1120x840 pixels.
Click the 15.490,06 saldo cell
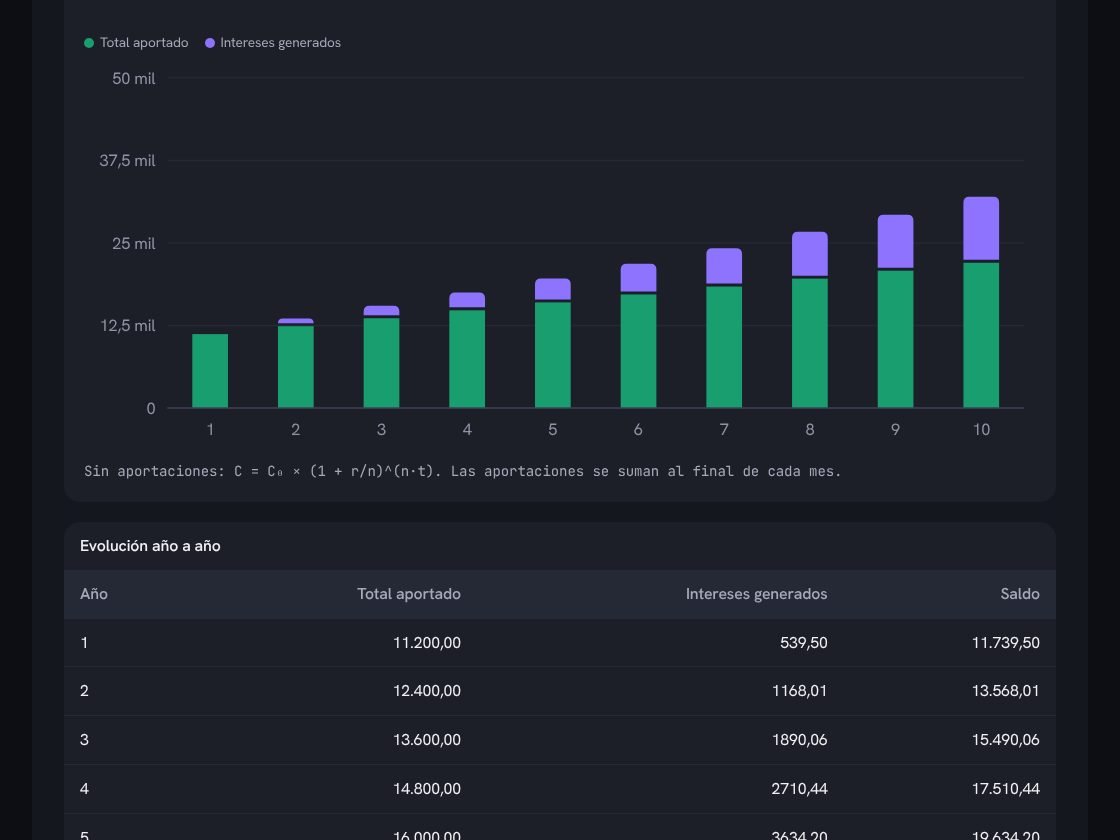[x=1006, y=740]
